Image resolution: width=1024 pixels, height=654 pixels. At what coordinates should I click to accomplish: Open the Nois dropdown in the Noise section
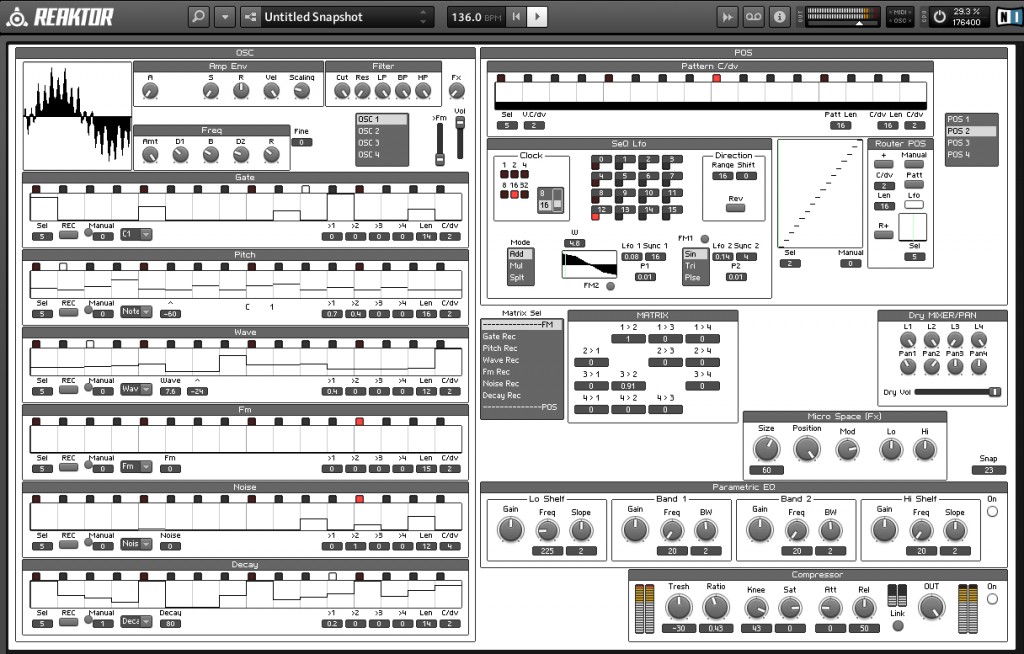[x=136, y=544]
